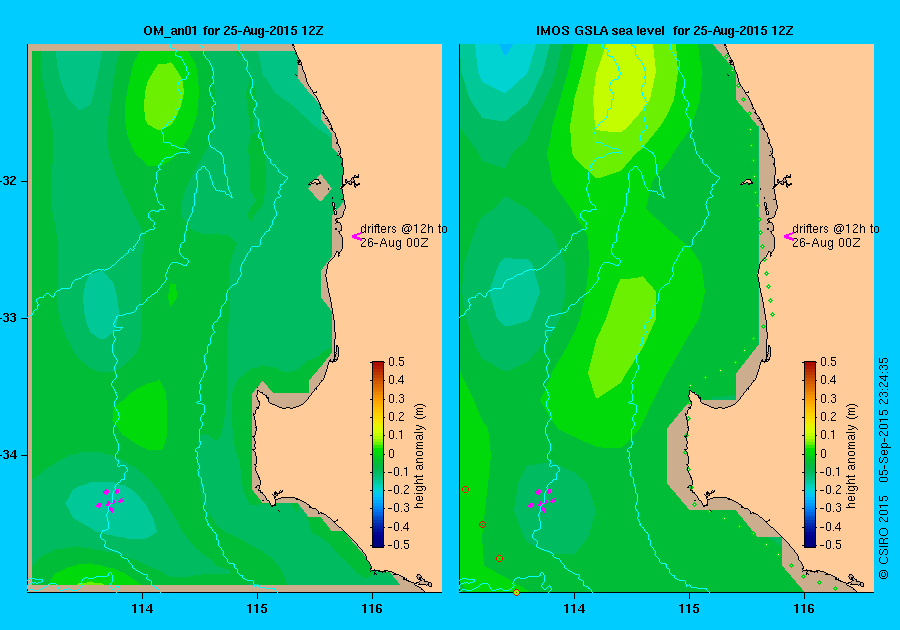Click the right map color scale bar
900x630 pixels.
[809, 454]
